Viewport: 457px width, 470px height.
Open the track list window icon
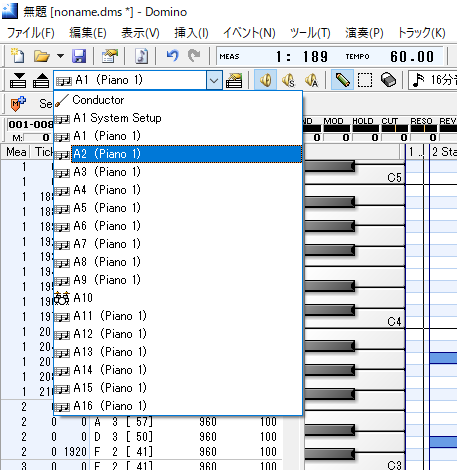[x=234, y=80]
